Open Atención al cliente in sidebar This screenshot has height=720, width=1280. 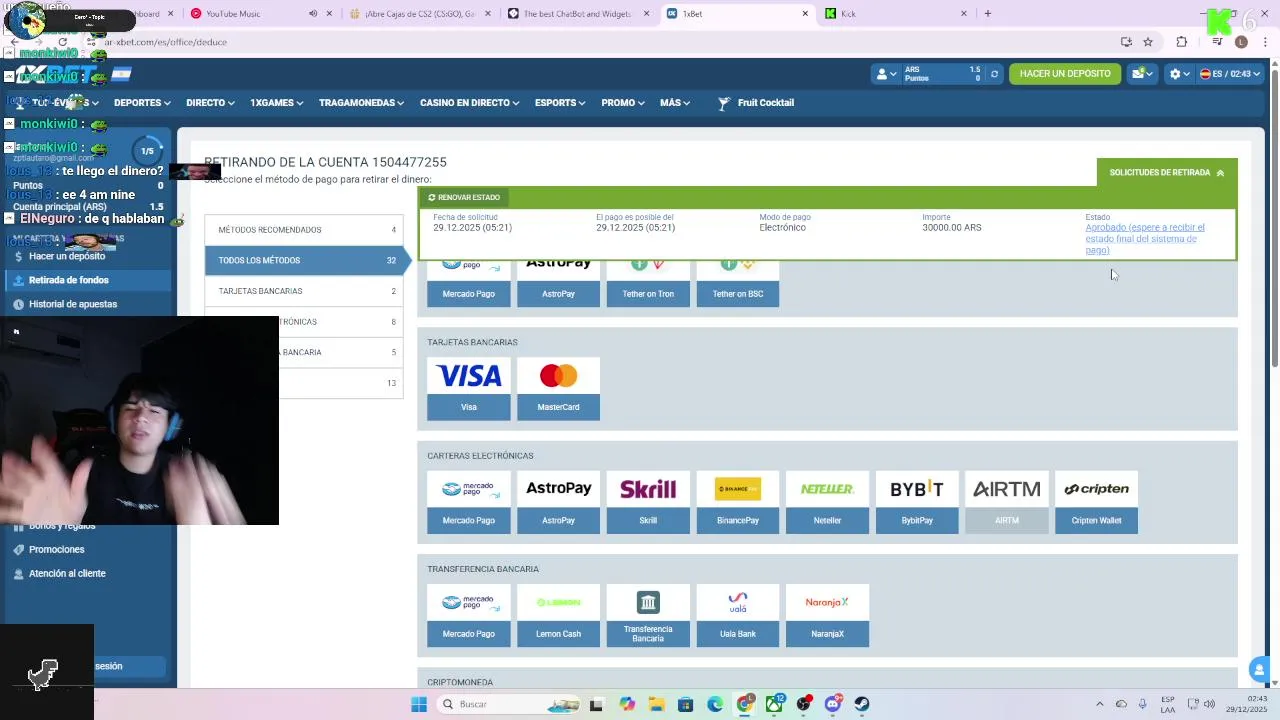66,574
